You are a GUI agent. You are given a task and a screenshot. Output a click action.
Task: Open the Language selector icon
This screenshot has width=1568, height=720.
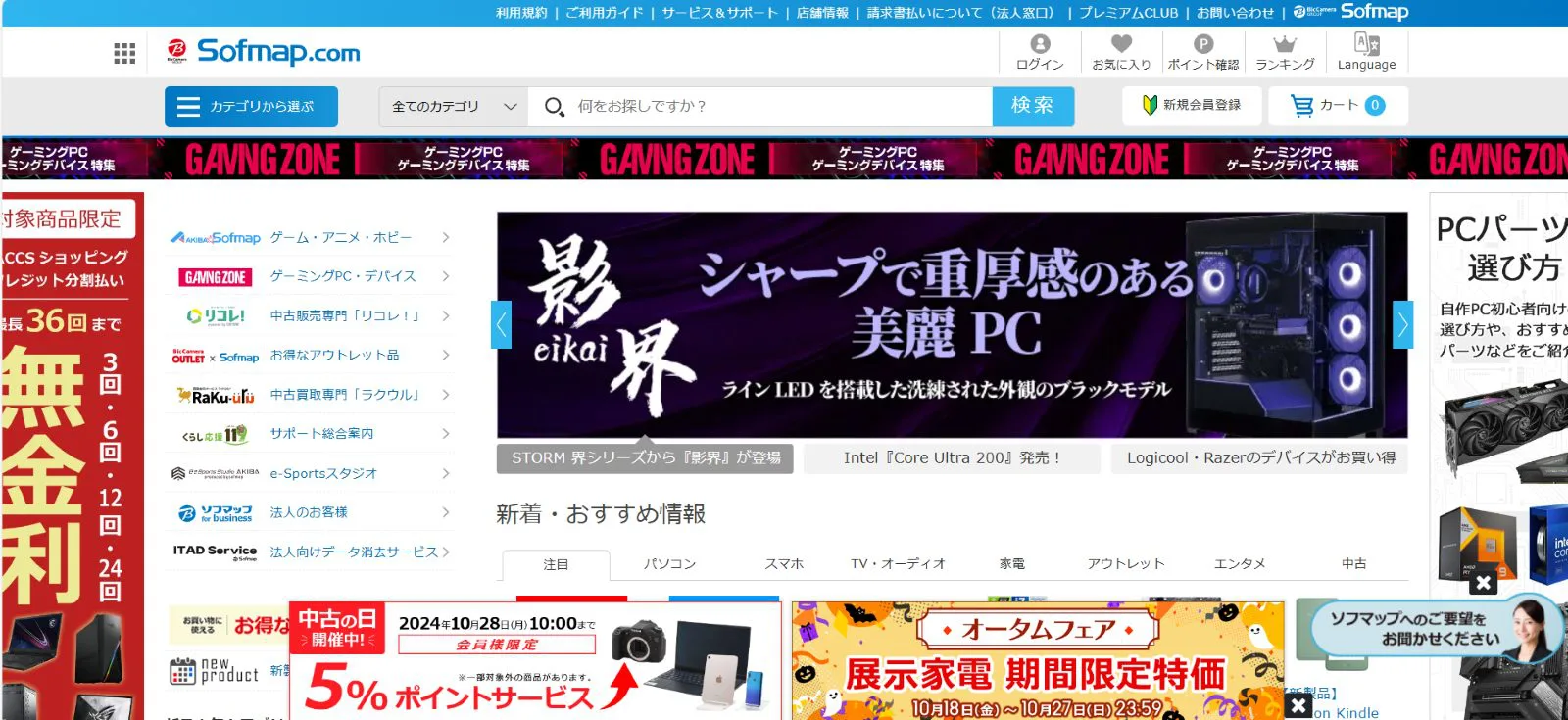tap(1366, 53)
